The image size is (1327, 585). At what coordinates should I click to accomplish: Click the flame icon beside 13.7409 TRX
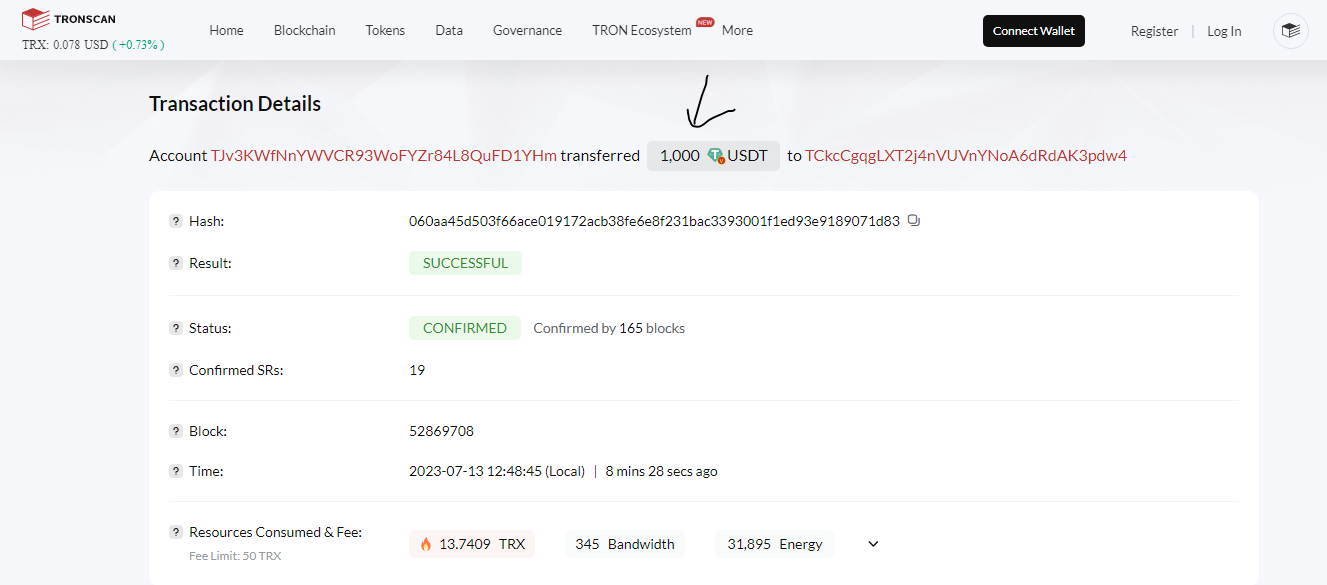pos(426,544)
